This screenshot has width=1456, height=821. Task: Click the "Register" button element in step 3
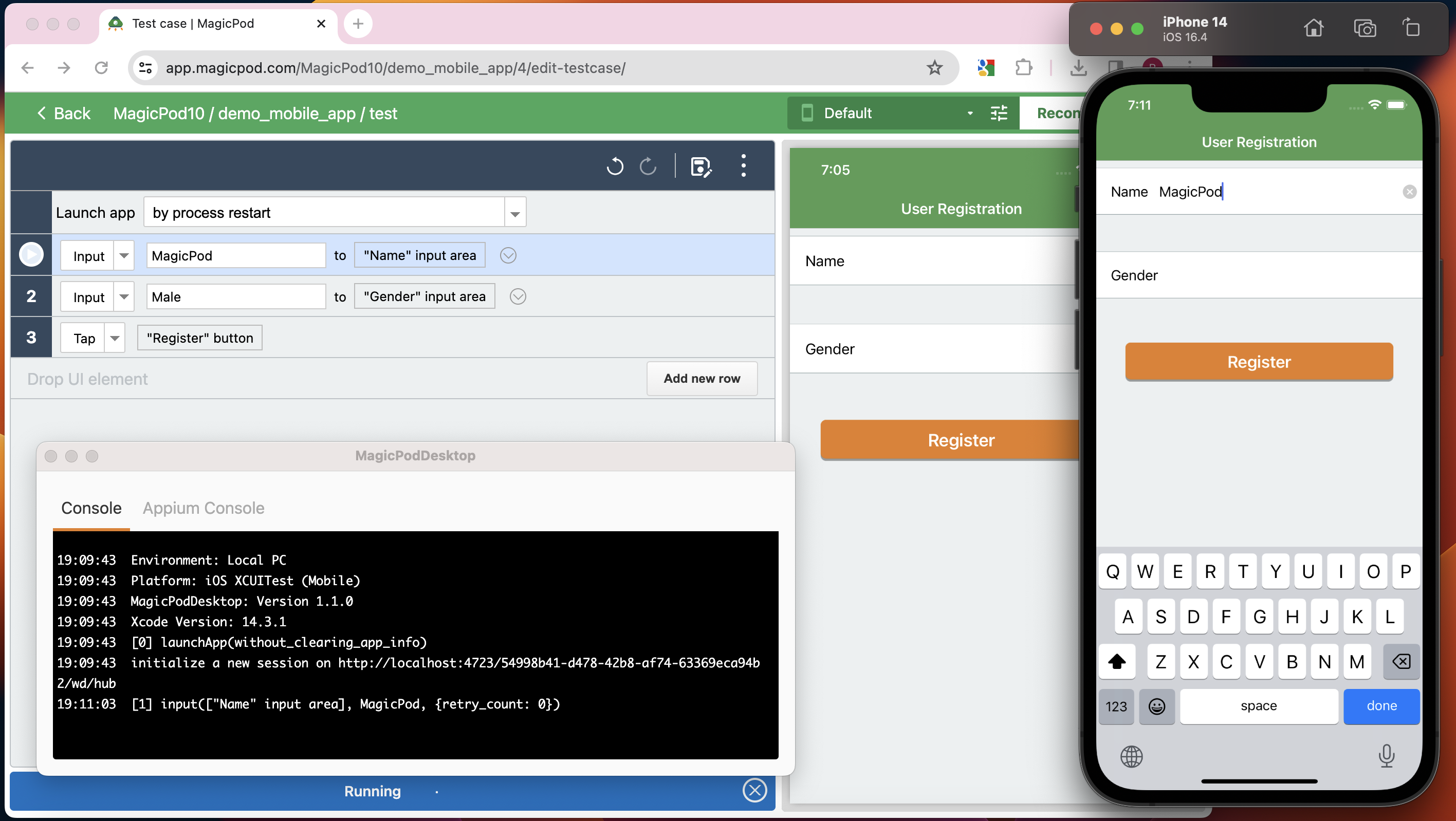(199, 338)
